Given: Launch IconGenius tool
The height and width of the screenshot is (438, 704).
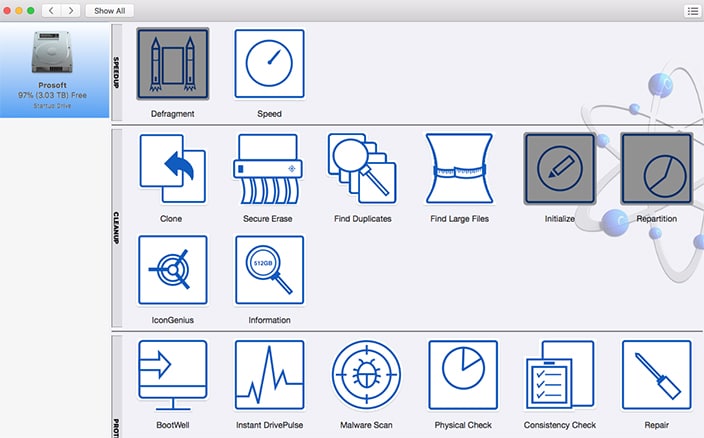Looking at the screenshot, I should 173,270.
